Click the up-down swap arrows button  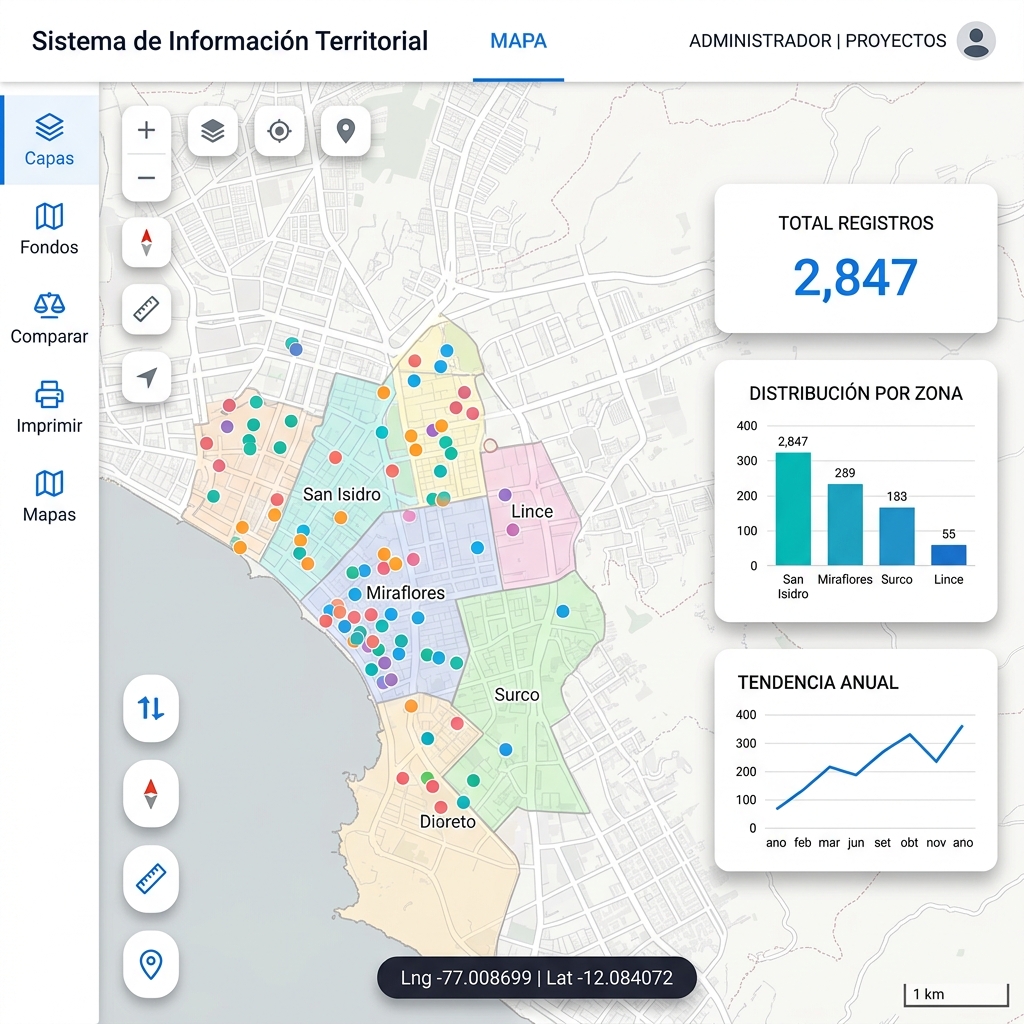[151, 708]
